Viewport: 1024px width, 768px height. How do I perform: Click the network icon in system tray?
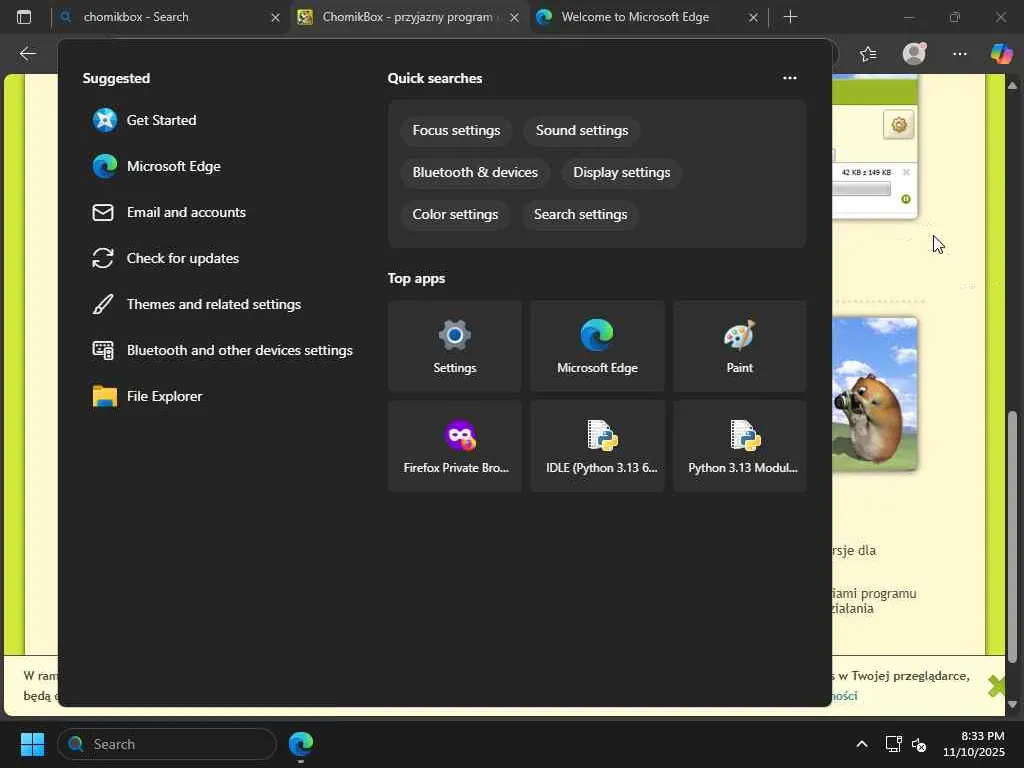(893, 744)
